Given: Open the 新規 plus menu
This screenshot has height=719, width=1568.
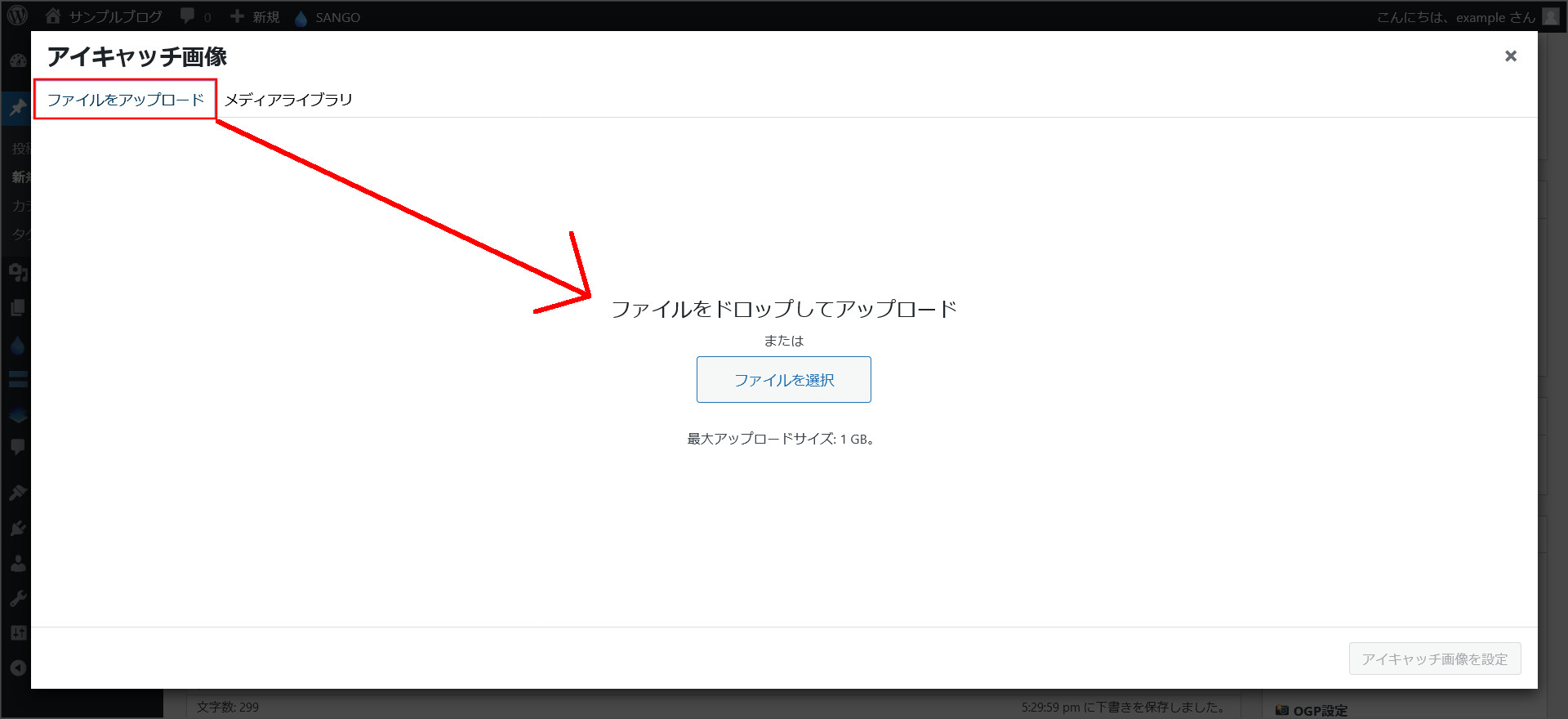Looking at the screenshot, I should pos(255,16).
